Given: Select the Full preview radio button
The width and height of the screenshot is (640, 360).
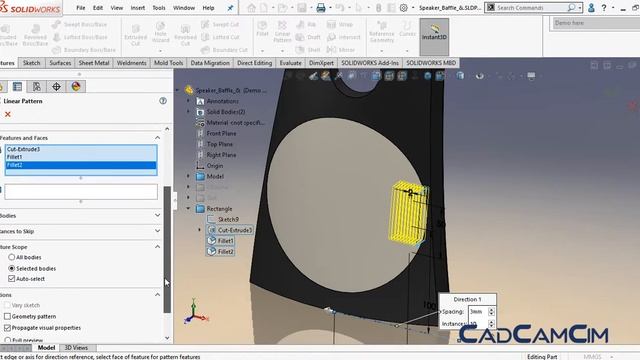Looking at the screenshot, I should (x=7, y=340).
